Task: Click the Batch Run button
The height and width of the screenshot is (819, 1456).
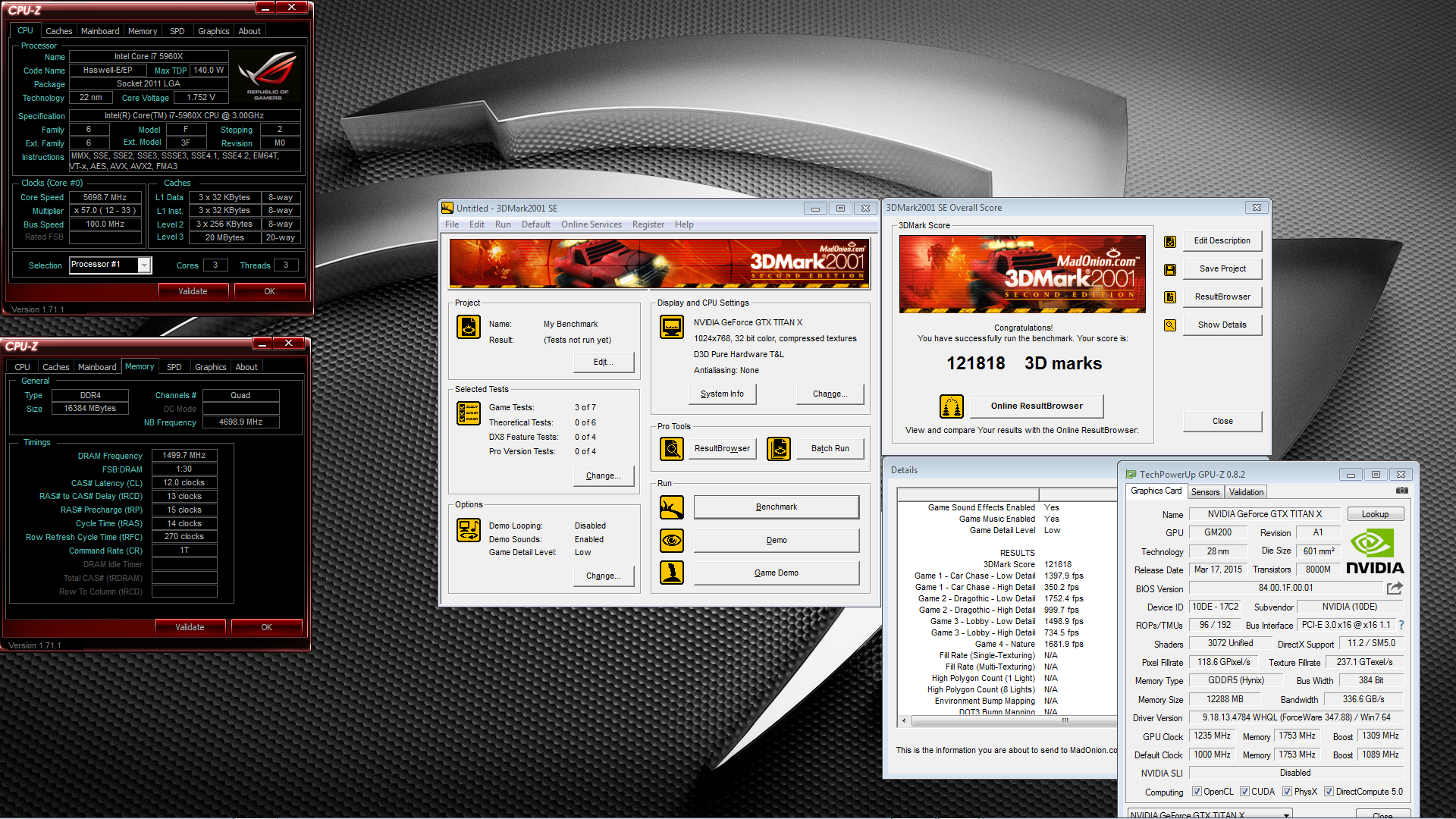Action: (830, 449)
